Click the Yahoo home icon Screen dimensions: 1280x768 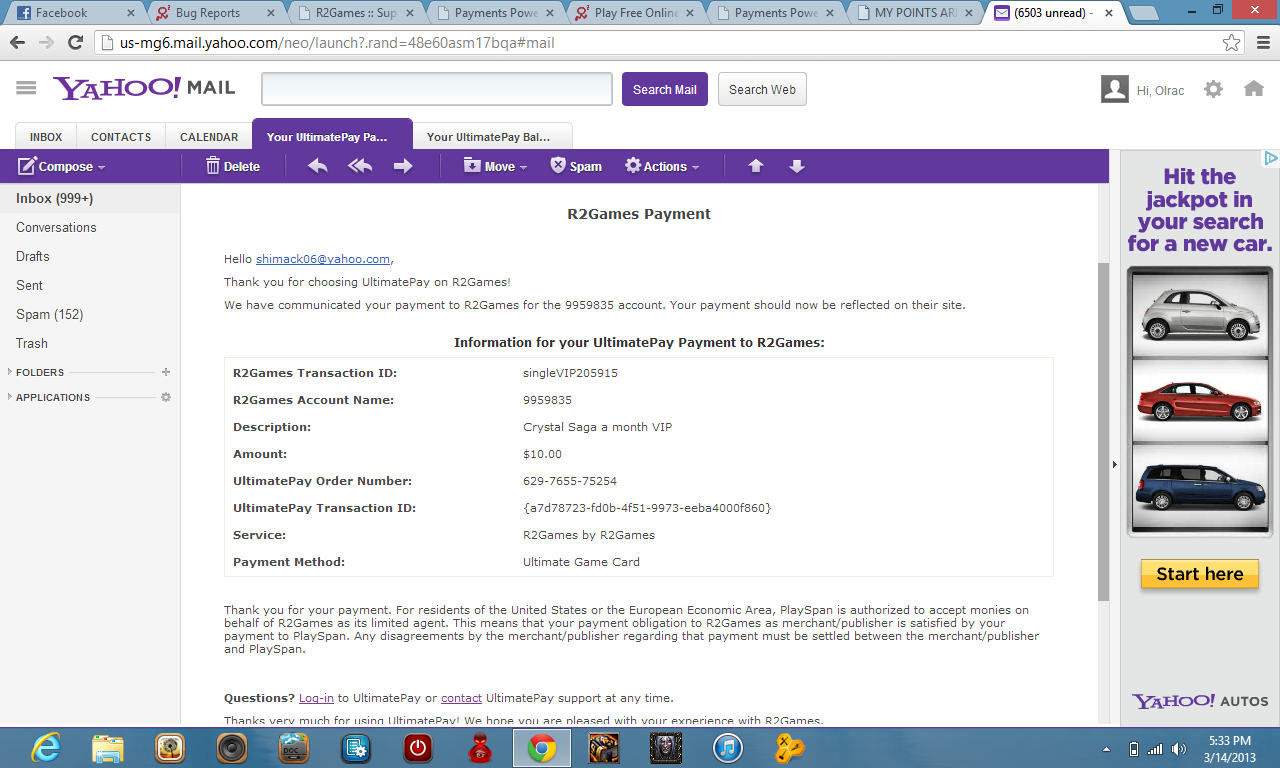click(x=1253, y=89)
